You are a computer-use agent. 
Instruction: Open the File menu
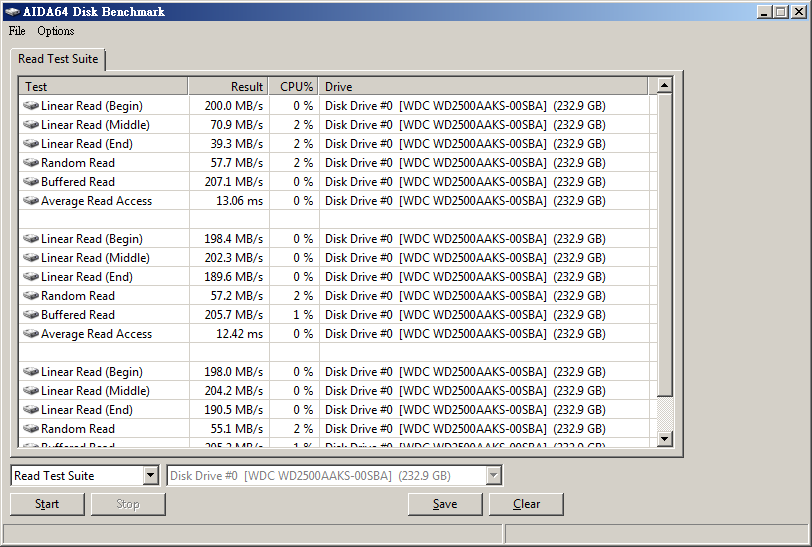(x=17, y=31)
